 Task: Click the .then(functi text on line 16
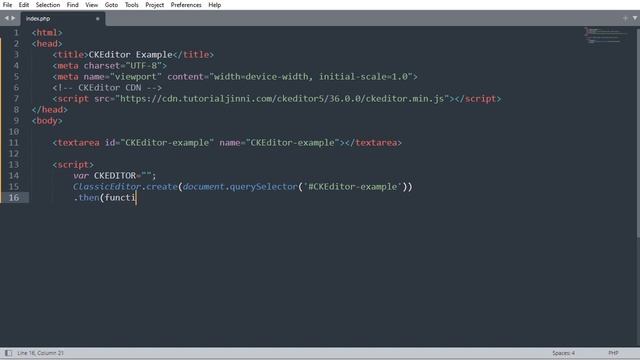tap(104, 198)
